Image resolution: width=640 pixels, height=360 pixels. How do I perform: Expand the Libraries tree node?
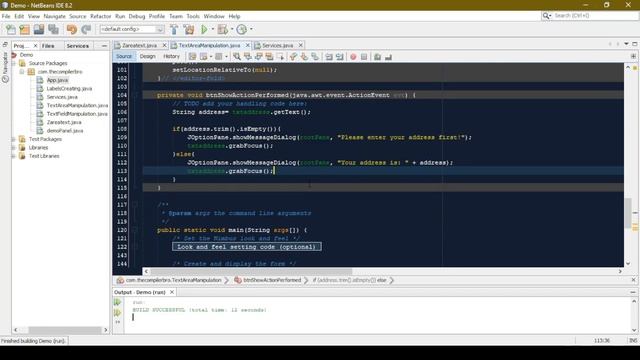[14, 148]
